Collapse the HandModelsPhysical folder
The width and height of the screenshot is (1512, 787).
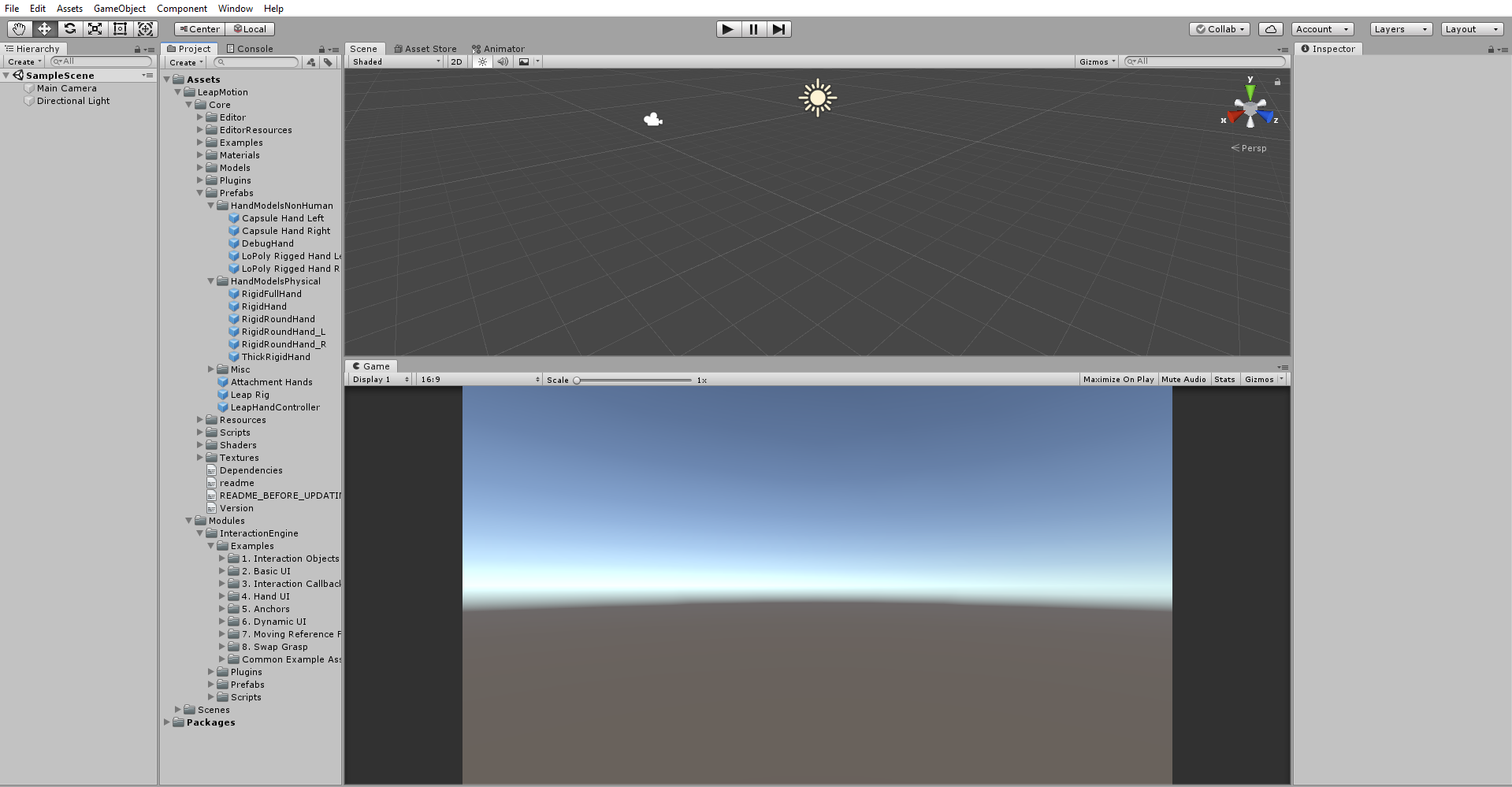(210, 281)
